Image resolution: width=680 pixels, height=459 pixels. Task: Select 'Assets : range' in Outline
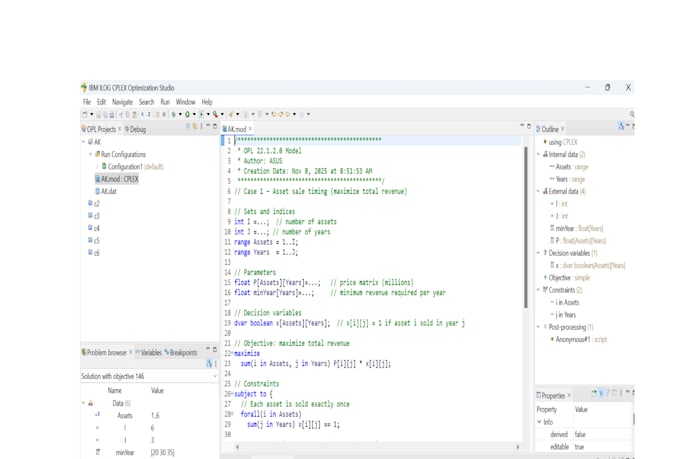[x=569, y=167]
